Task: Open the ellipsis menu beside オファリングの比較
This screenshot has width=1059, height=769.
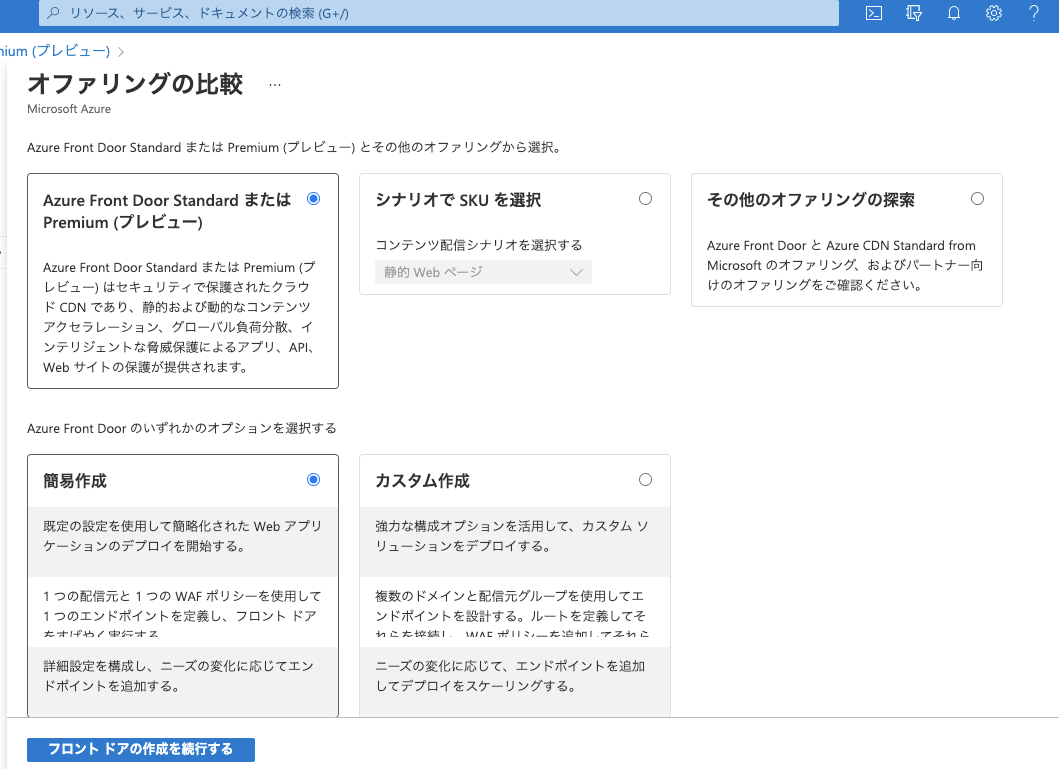Action: pyautogui.click(x=274, y=85)
